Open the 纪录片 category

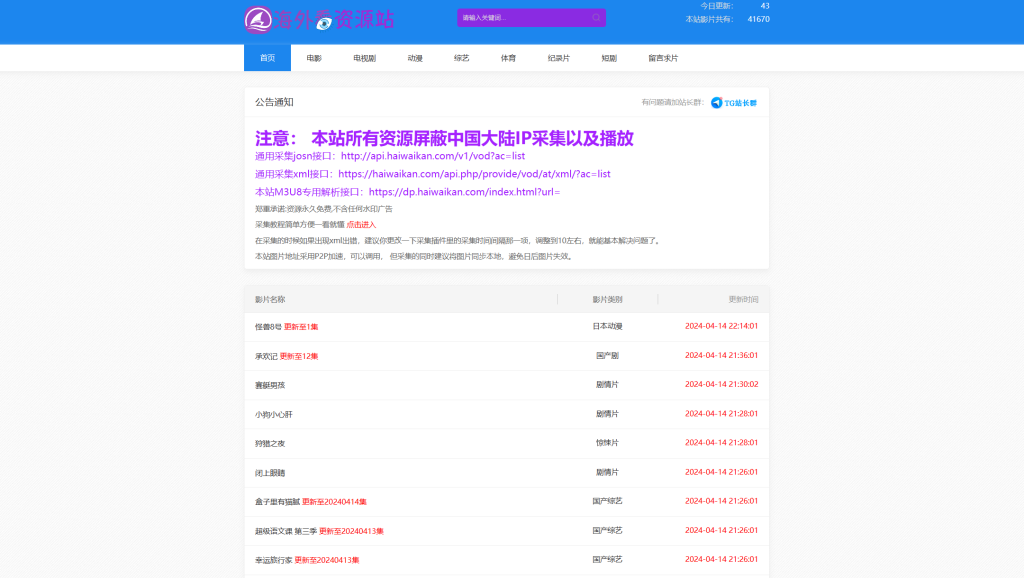click(x=556, y=57)
